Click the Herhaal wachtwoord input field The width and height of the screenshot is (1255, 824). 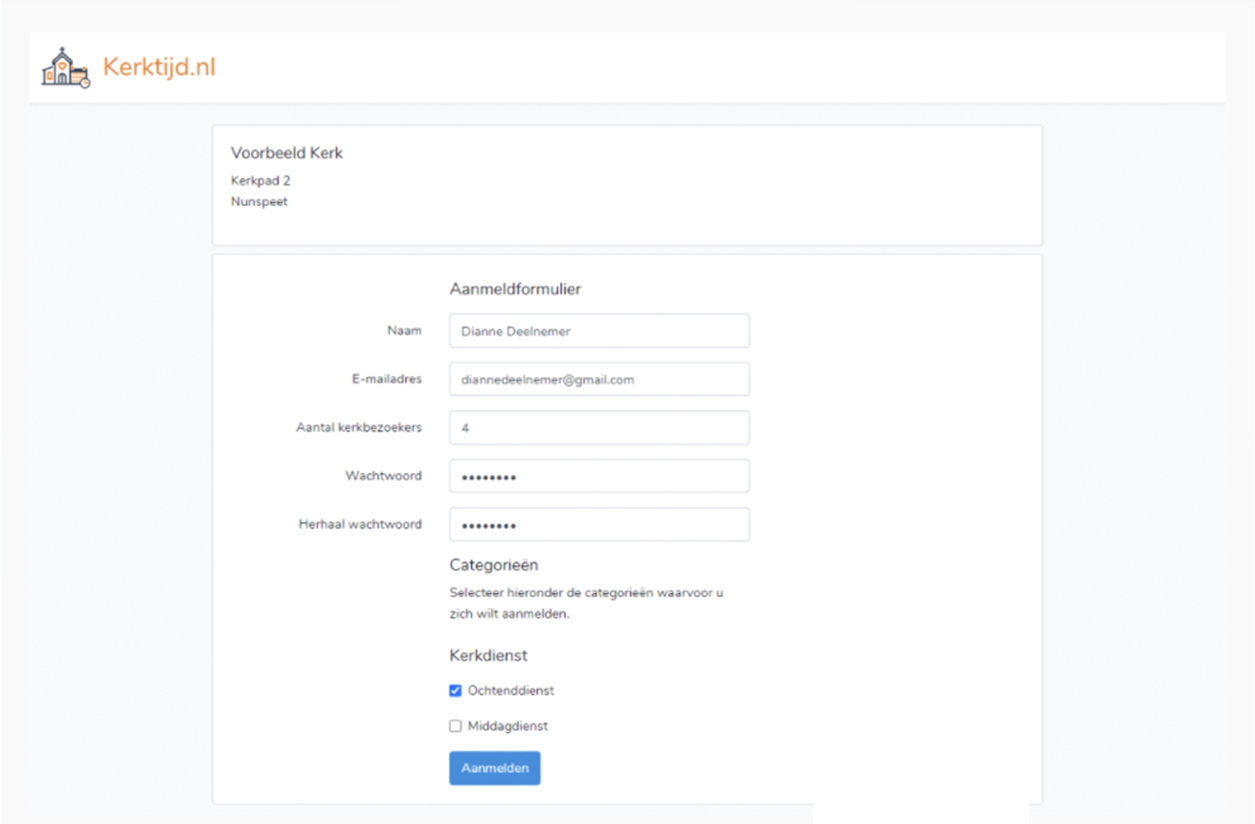point(599,525)
